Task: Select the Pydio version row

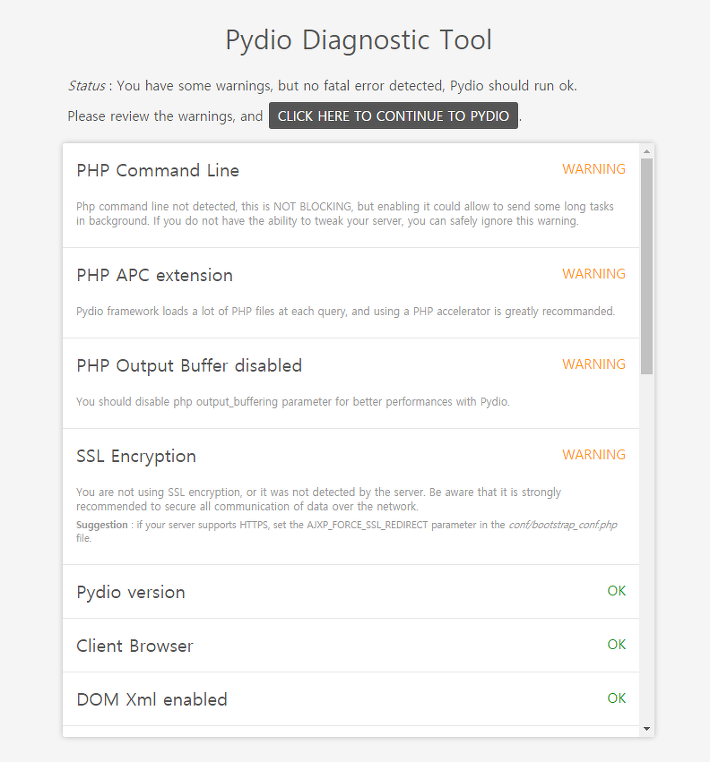Action: pyautogui.click(x=351, y=592)
